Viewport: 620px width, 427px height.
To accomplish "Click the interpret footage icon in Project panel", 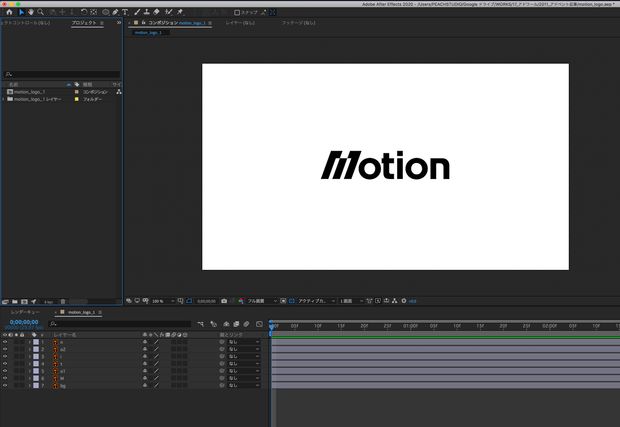I will coord(5,302).
